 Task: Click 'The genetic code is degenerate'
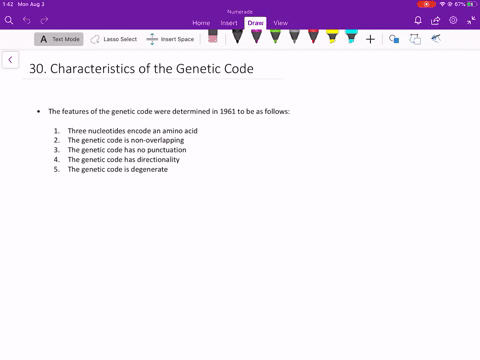tap(118, 169)
